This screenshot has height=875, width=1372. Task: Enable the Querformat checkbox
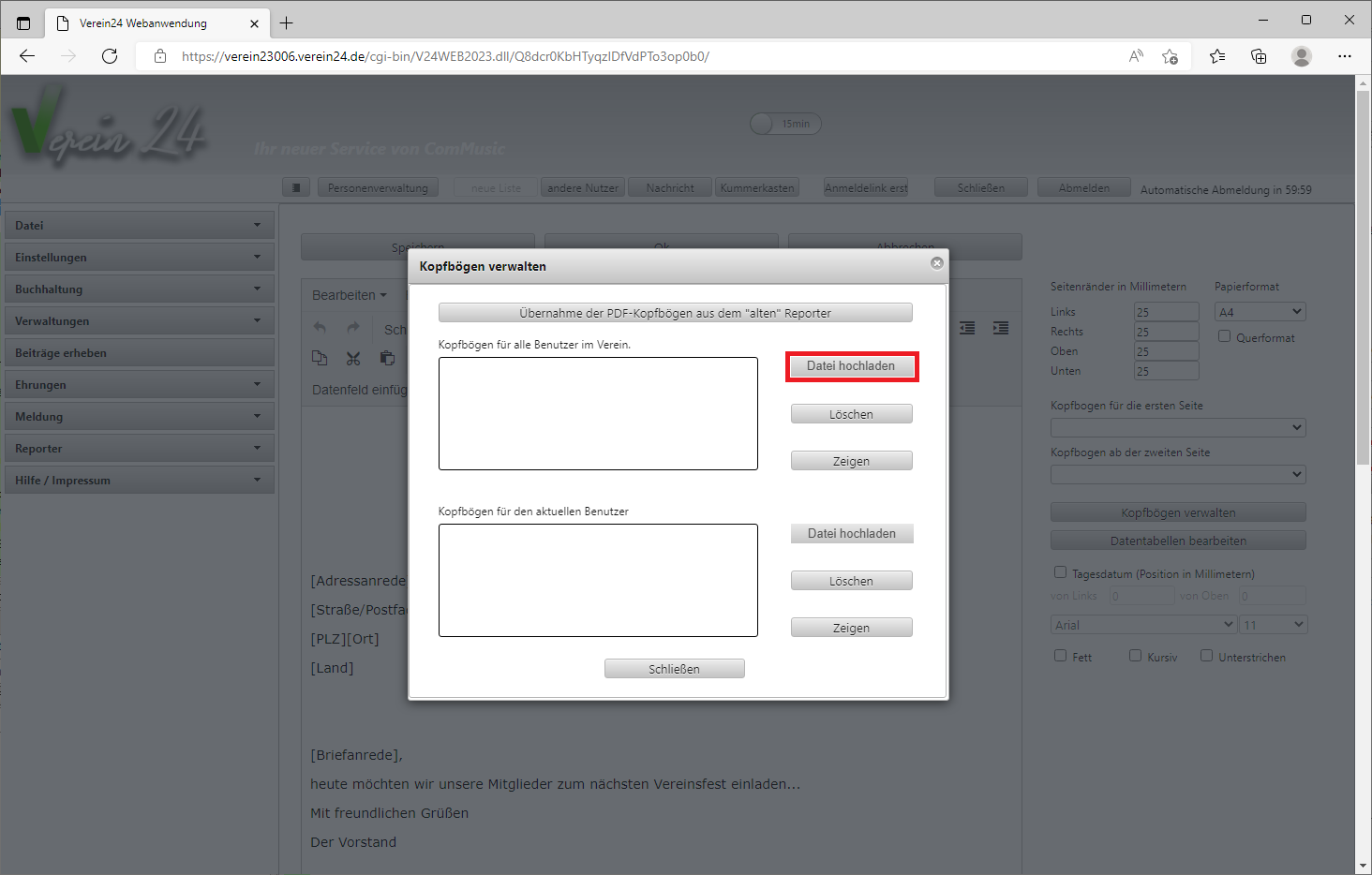point(1224,336)
